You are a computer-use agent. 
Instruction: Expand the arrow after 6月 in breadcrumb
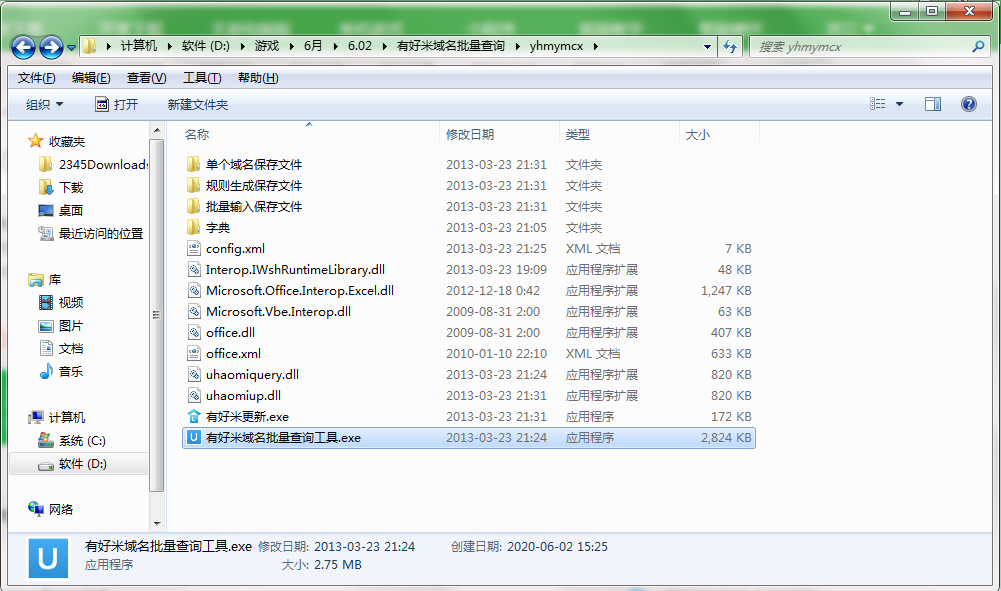pyautogui.click(x=336, y=46)
